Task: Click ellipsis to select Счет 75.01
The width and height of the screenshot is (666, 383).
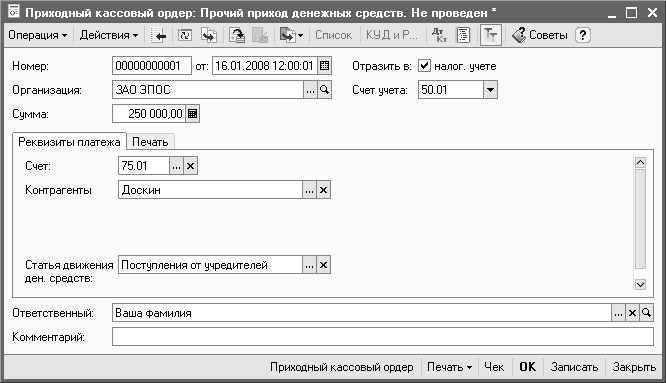Action: tap(176, 166)
